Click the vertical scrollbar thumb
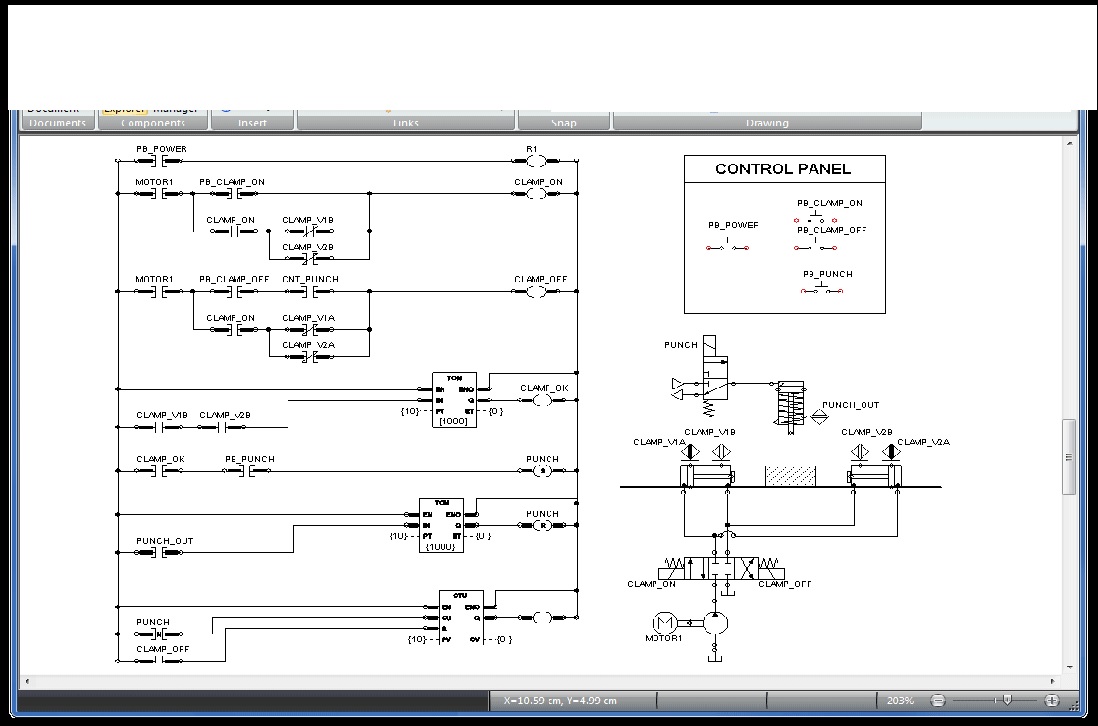This screenshot has width=1098, height=726. [1069, 457]
